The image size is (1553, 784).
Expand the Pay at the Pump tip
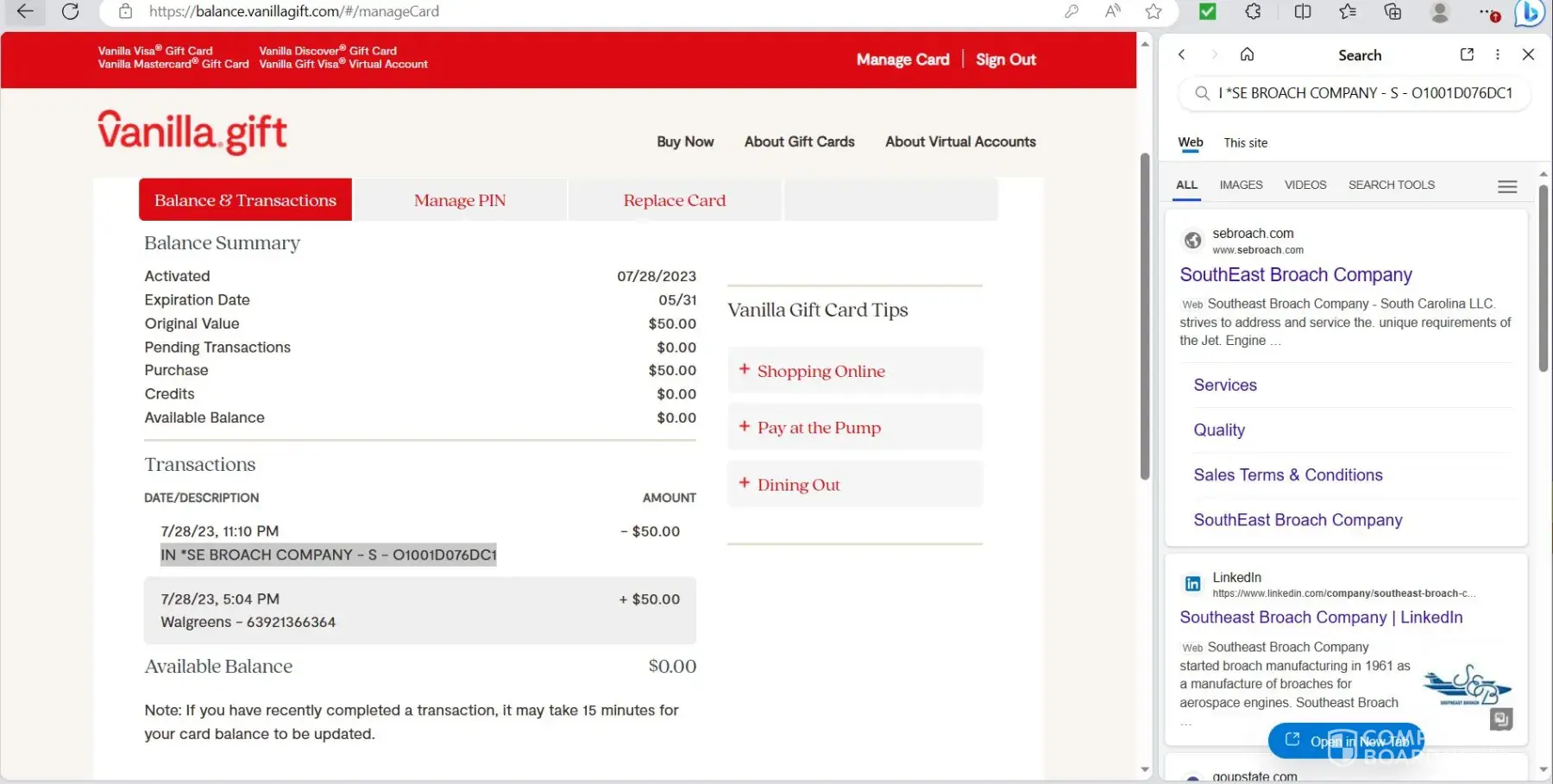[x=819, y=428]
